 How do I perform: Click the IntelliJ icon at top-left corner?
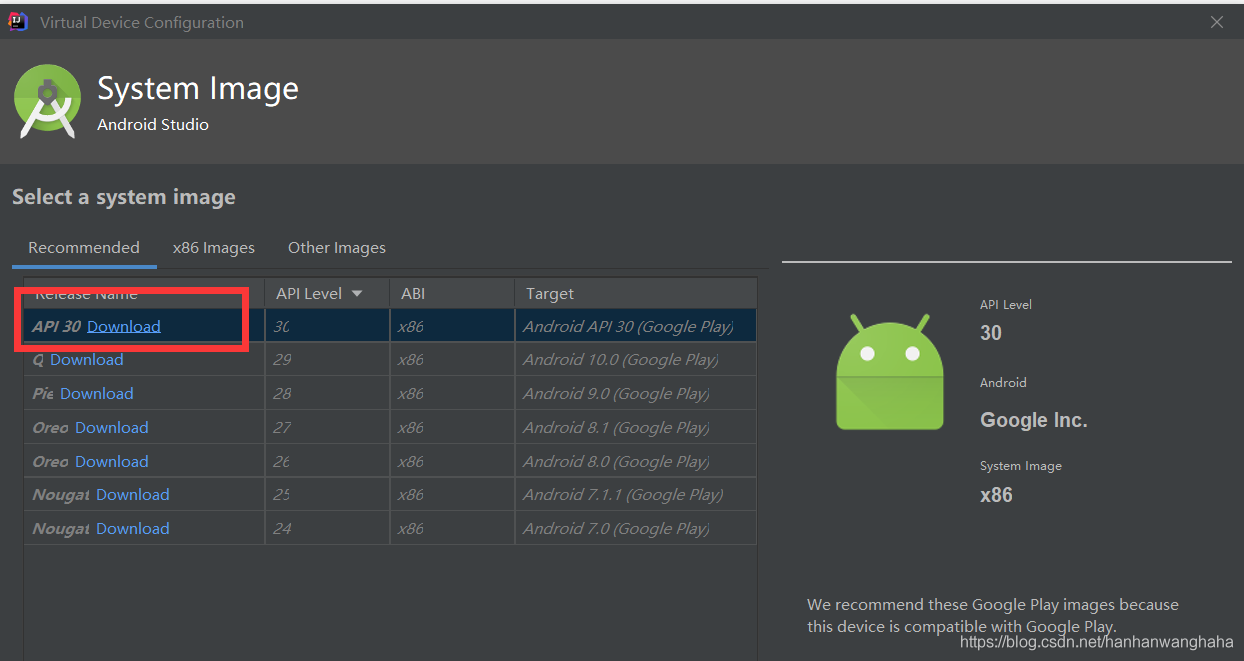(16, 20)
